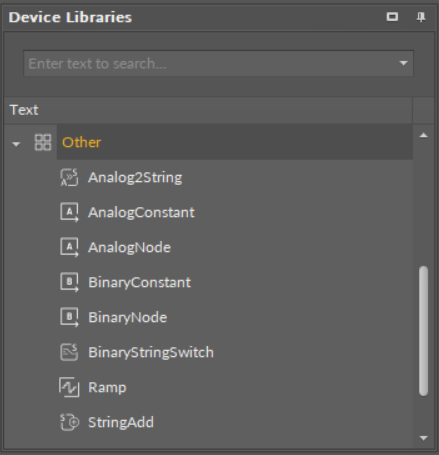Open the search box dropdown arrow
Viewport: 439px width, 455px height.
coord(403,63)
